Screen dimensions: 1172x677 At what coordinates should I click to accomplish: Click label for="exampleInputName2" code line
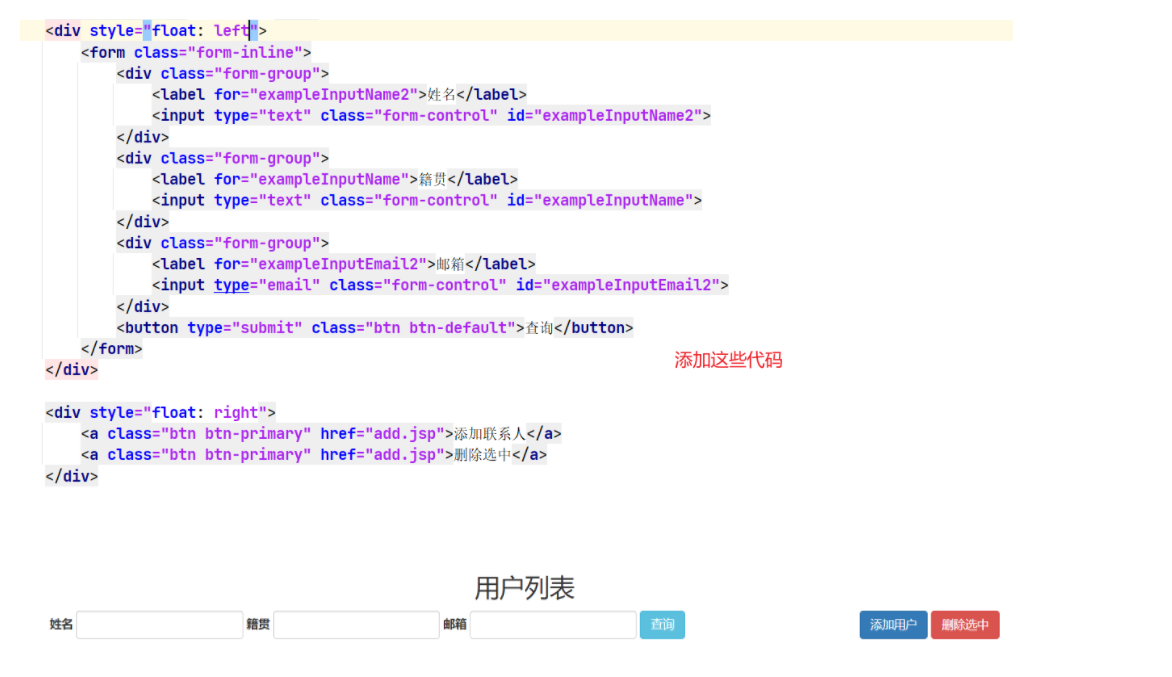[x=339, y=95]
